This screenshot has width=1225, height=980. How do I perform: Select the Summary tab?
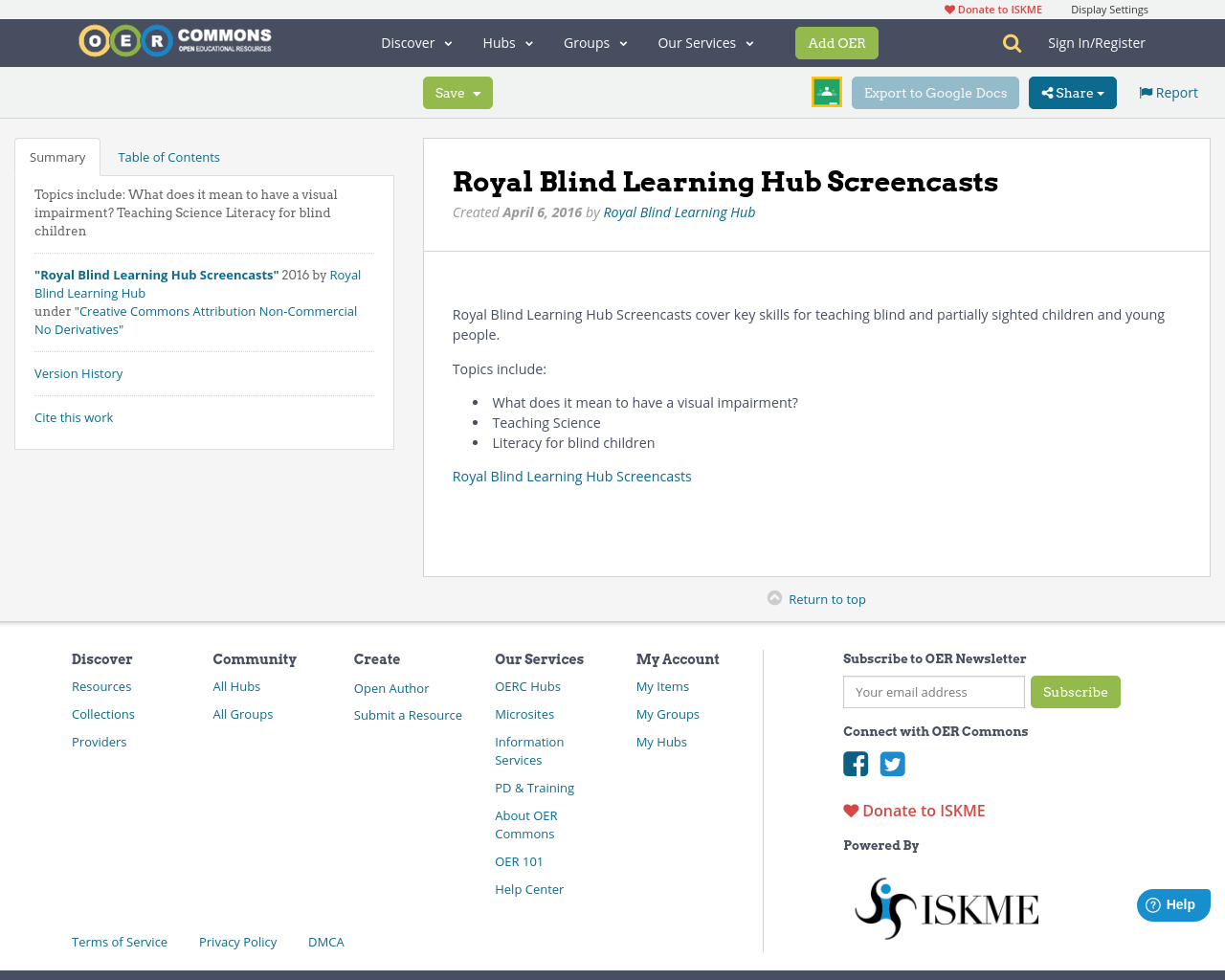pos(57,157)
